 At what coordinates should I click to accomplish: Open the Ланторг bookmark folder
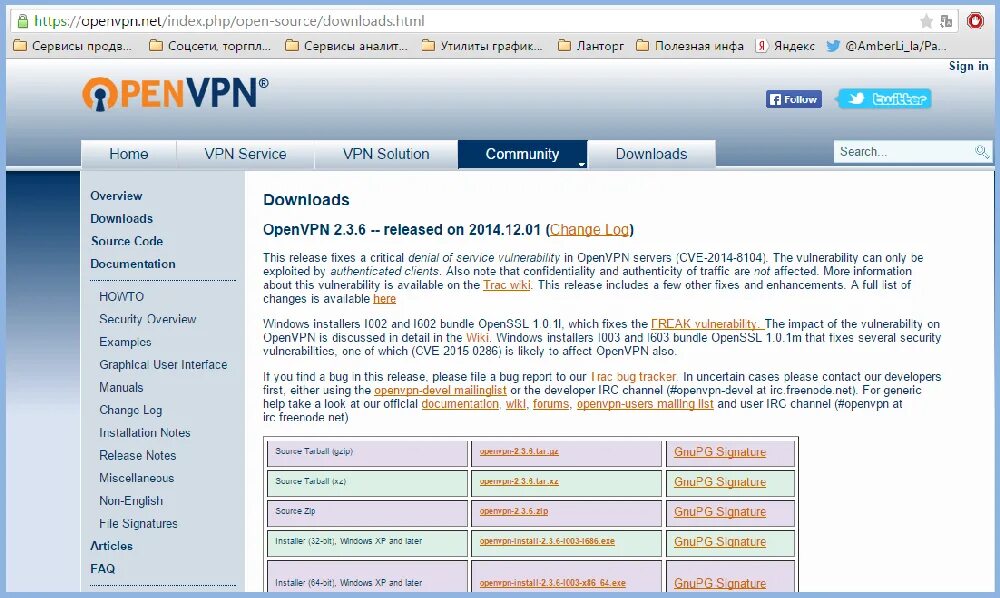click(x=591, y=46)
